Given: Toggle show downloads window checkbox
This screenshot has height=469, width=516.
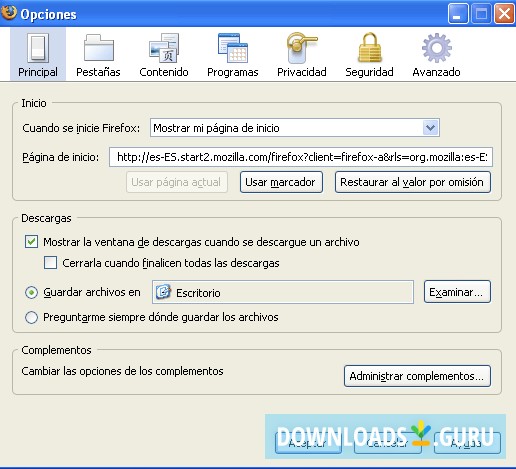Looking at the screenshot, I should 31,242.
